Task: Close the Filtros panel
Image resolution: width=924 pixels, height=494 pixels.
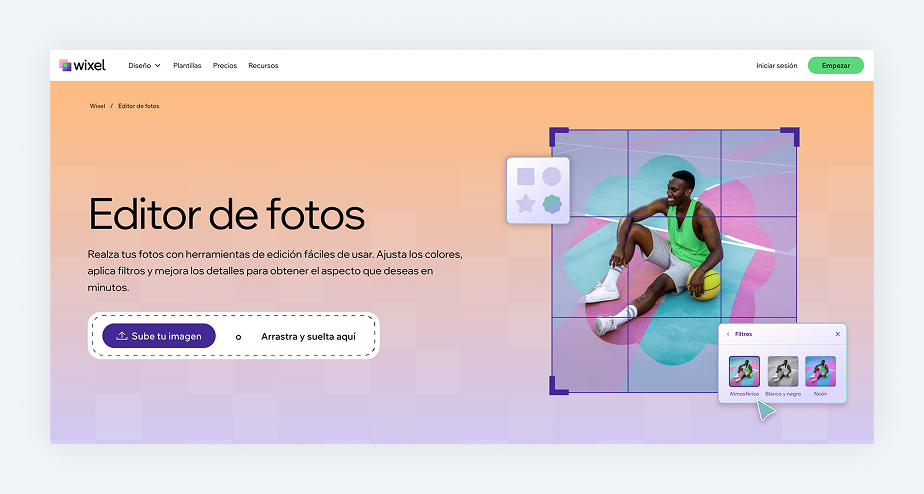Action: [837, 334]
